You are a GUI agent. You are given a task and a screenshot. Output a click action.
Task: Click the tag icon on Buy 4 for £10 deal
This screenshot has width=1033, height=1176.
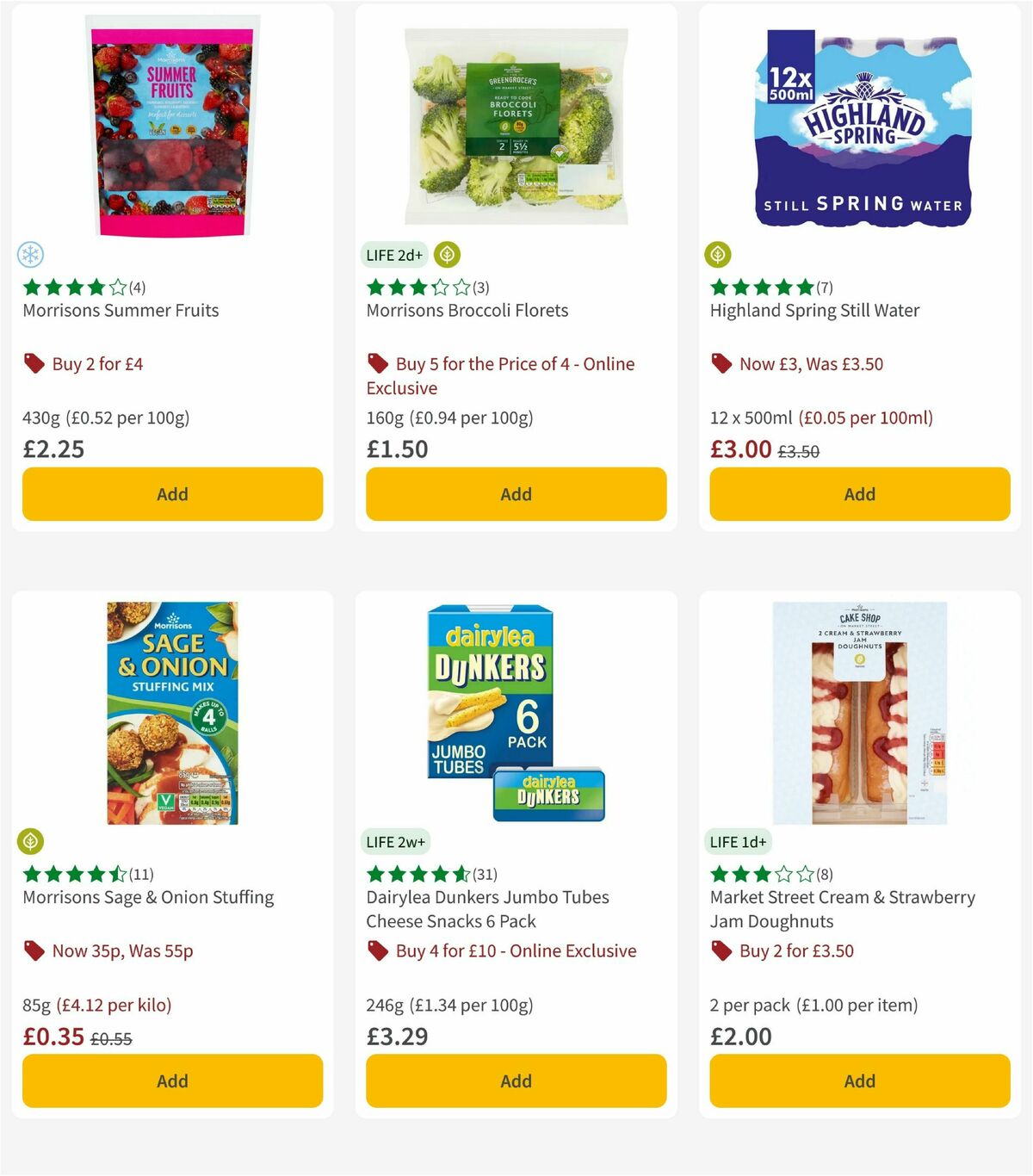[x=377, y=950]
